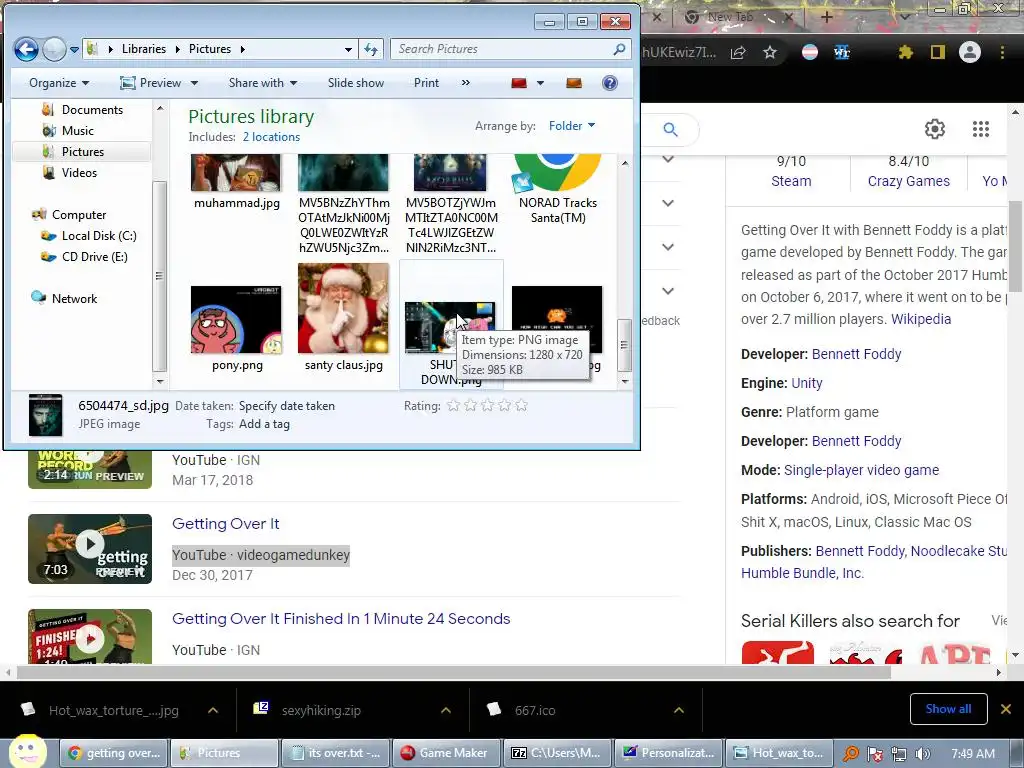Select Computer in the navigation pane
Viewport: 1024px width, 768px height.
[x=78, y=214]
